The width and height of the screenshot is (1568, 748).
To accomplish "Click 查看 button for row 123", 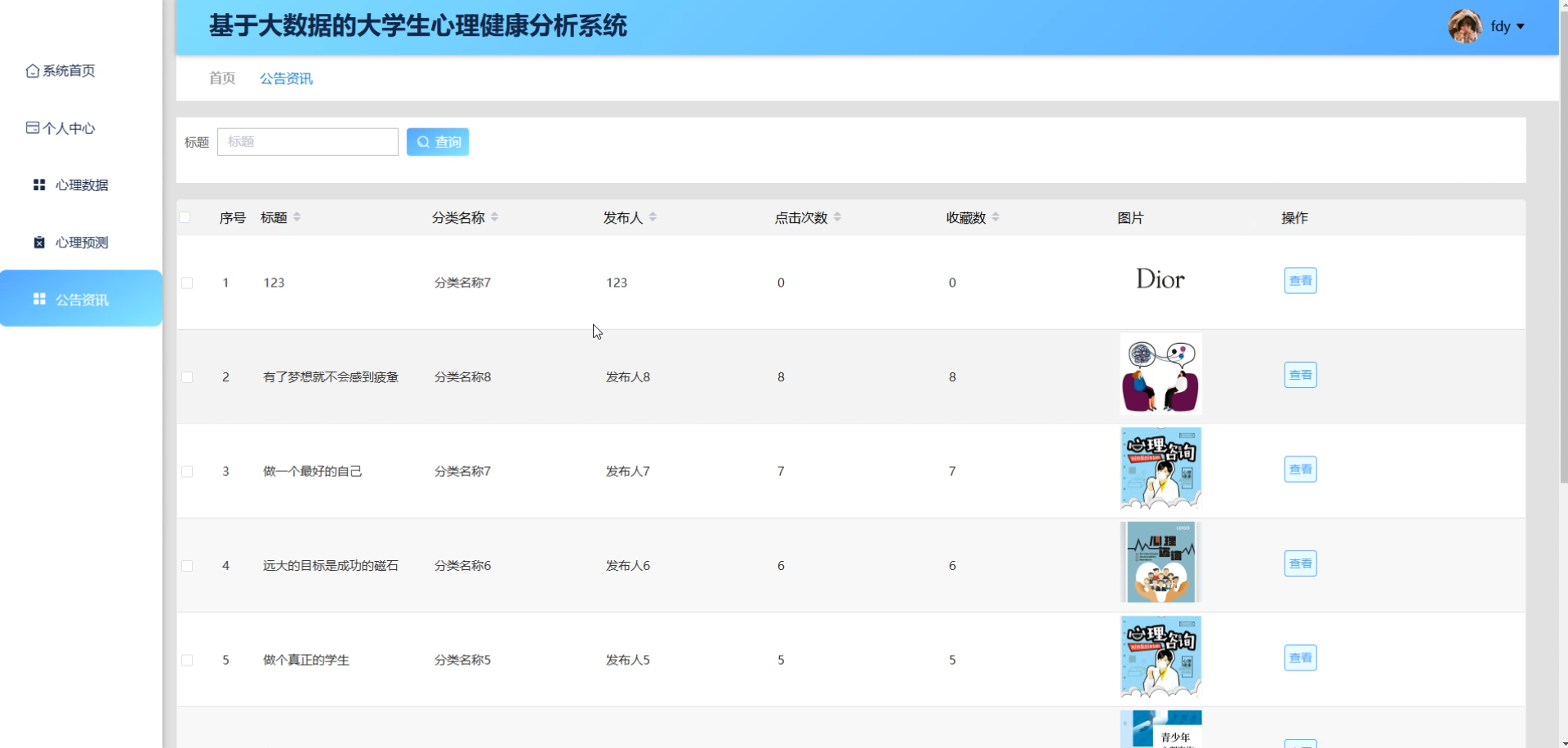I will coord(1300,281).
